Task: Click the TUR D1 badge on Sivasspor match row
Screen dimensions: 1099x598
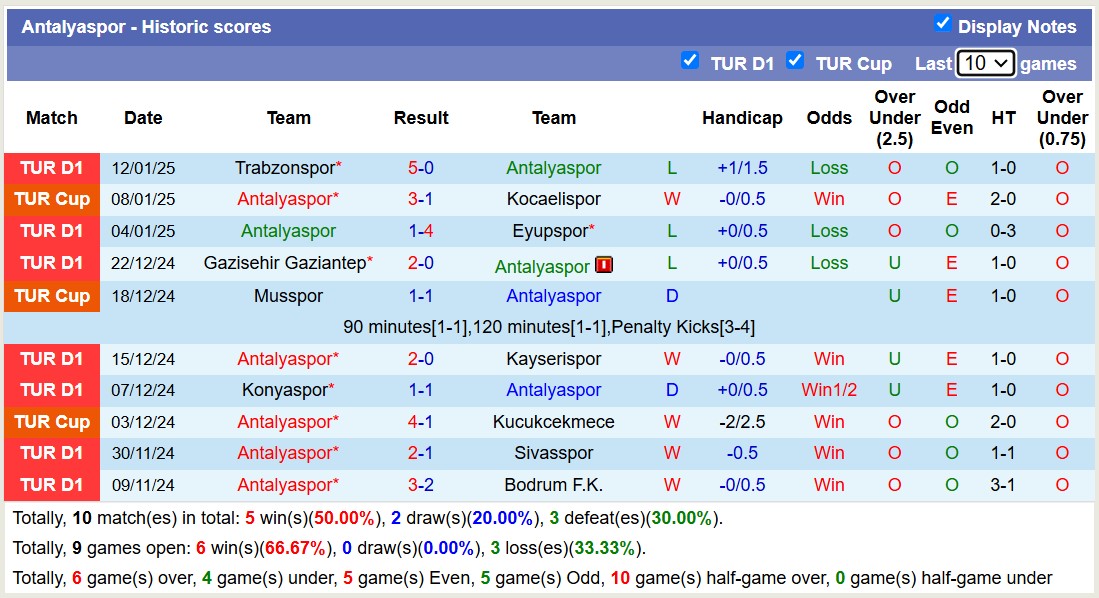Action: [51, 453]
